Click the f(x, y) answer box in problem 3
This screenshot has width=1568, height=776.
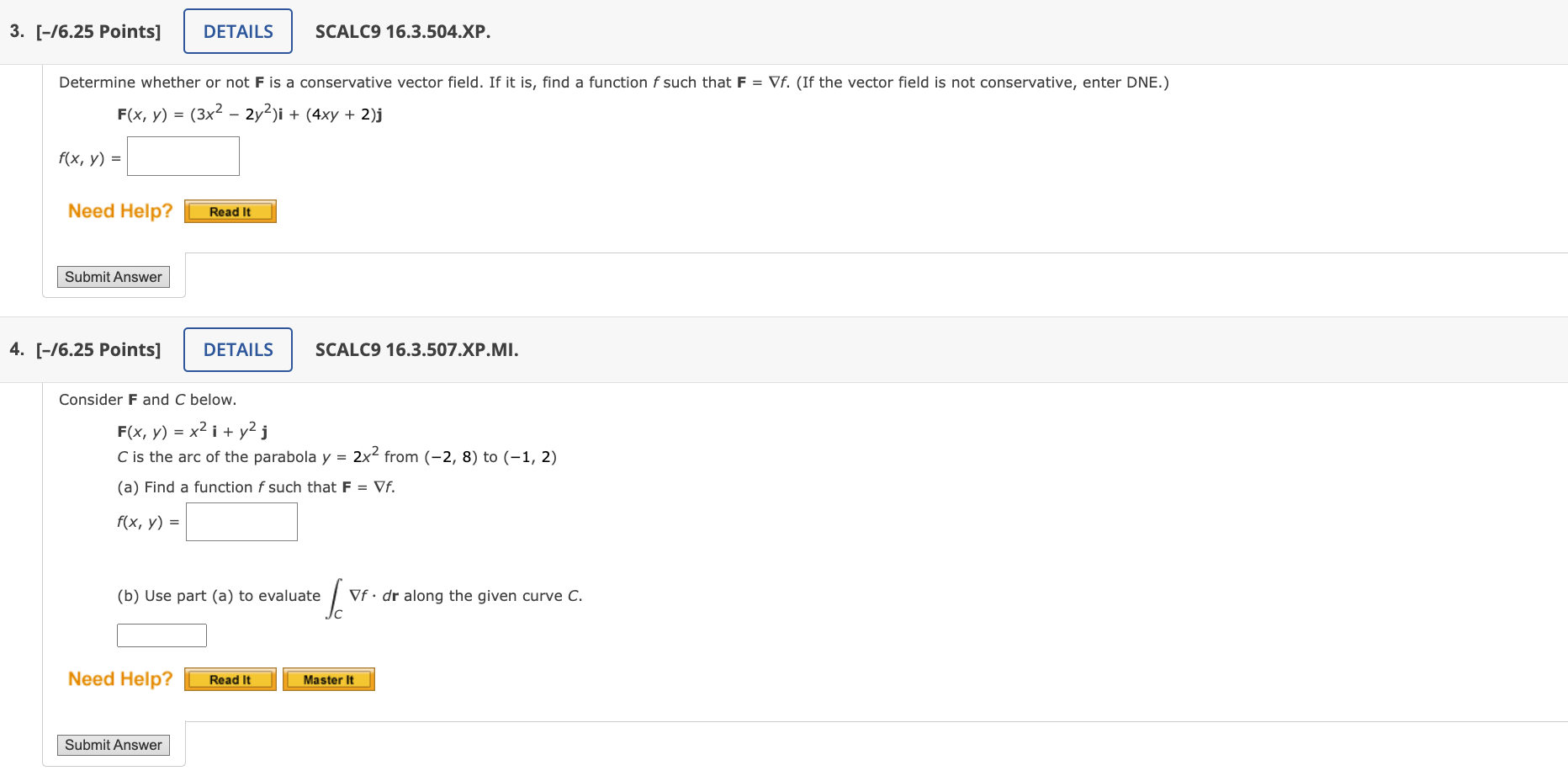tap(183, 156)
